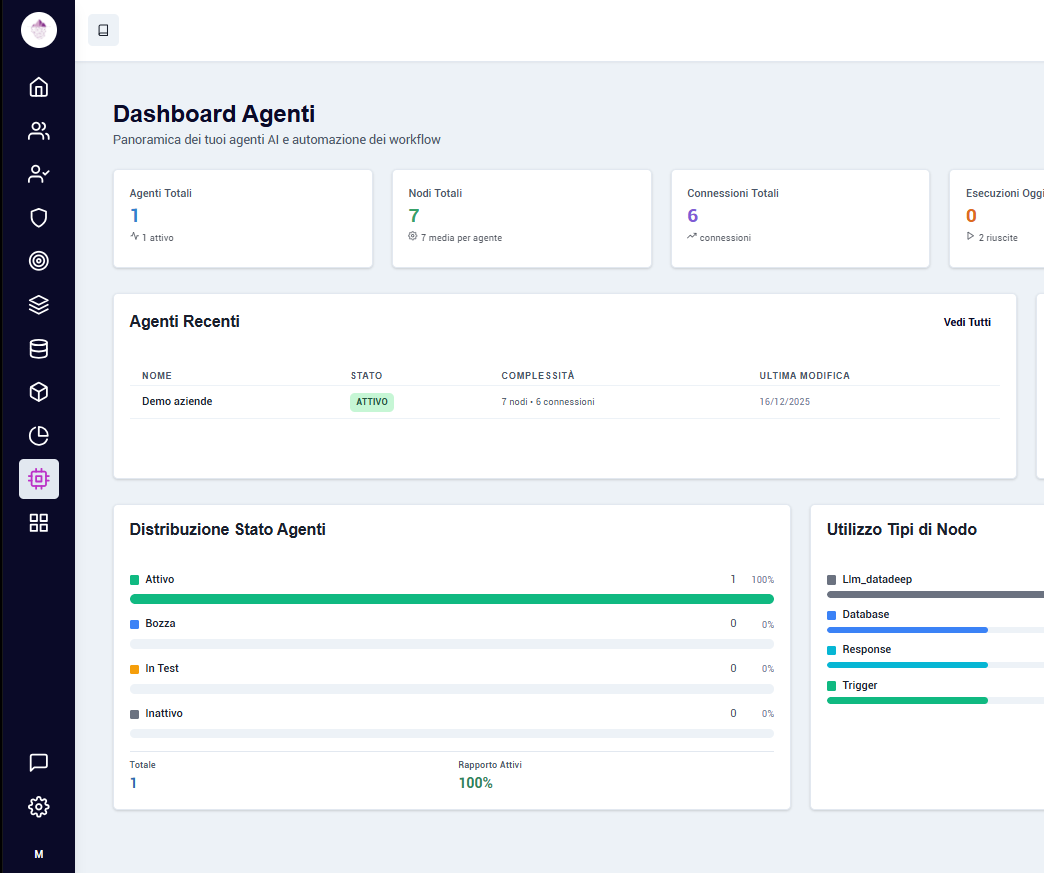Open the pie-chart analytics icon
The width and height of the screenshot is (1044, 873).
click(x=38, y=435)
